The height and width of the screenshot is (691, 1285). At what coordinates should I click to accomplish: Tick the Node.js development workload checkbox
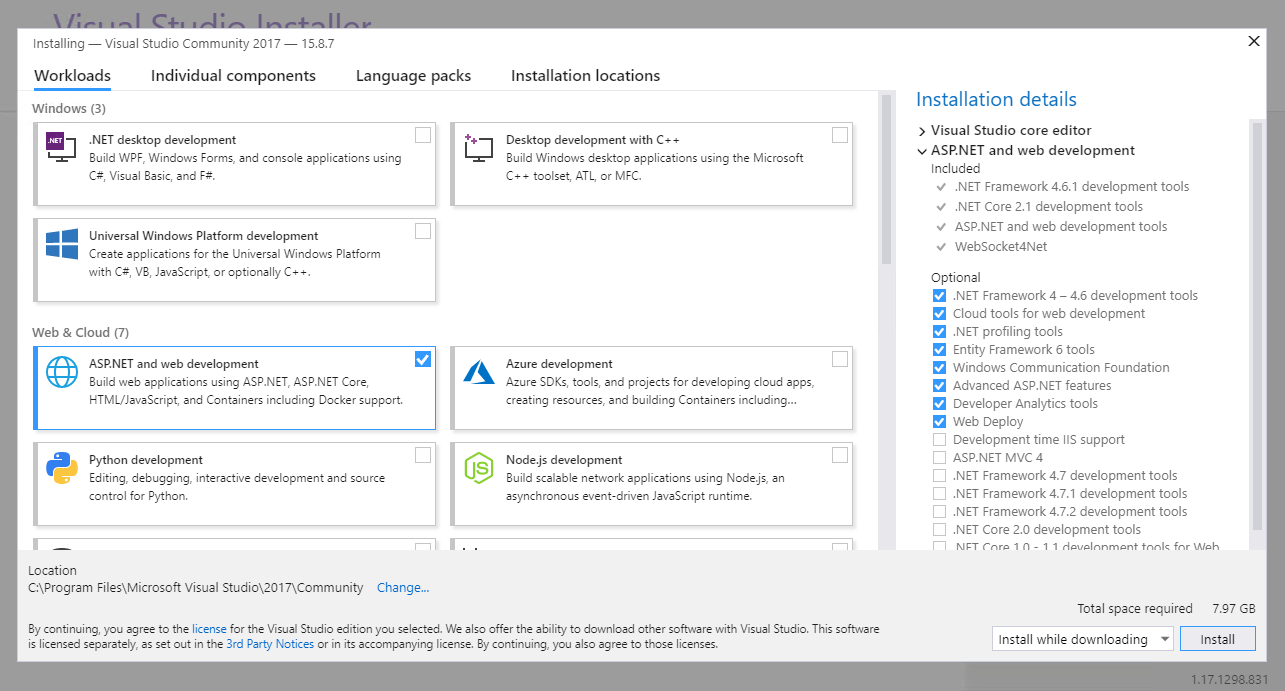[840, 455]
